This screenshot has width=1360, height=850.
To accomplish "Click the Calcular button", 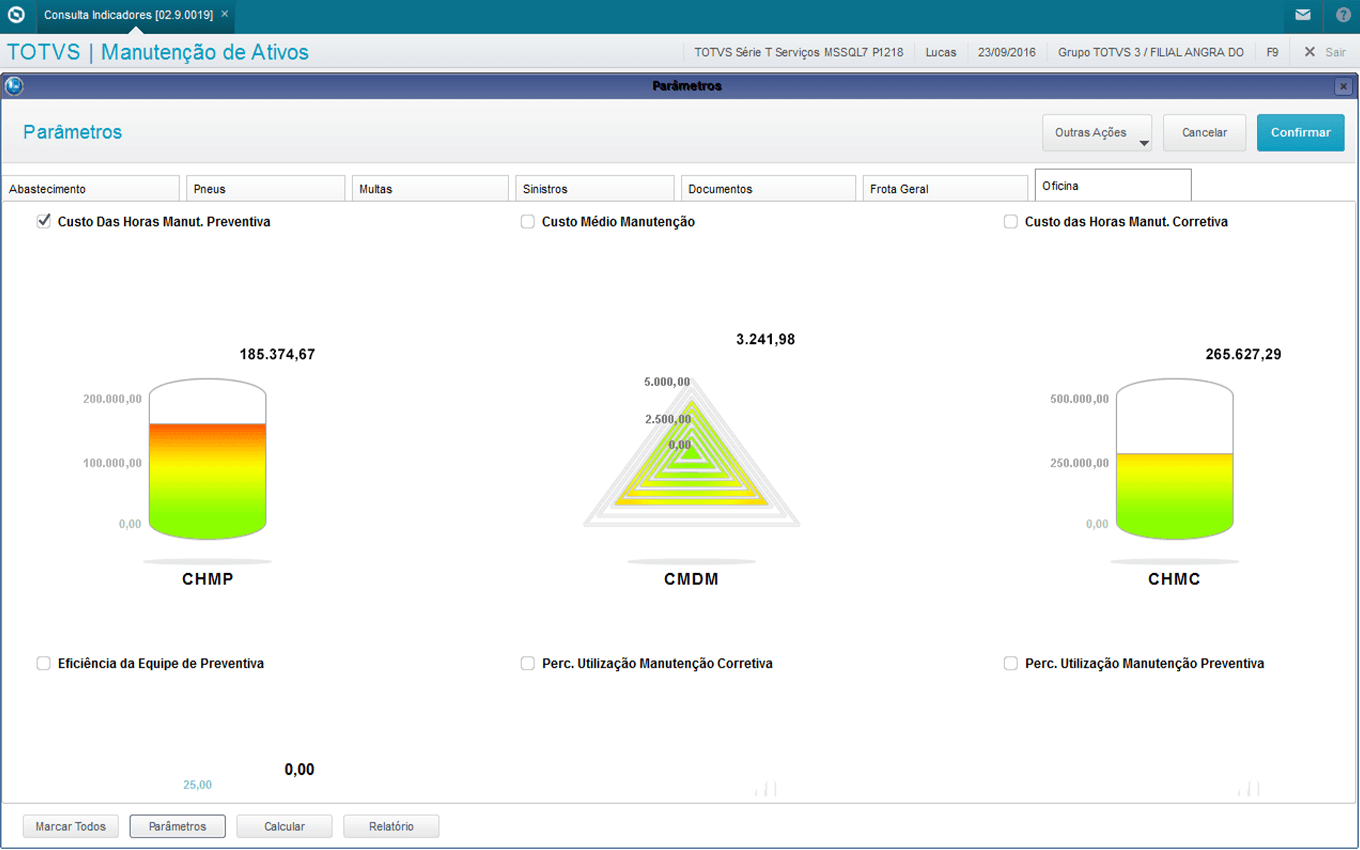I will click(x=284, y=827).
